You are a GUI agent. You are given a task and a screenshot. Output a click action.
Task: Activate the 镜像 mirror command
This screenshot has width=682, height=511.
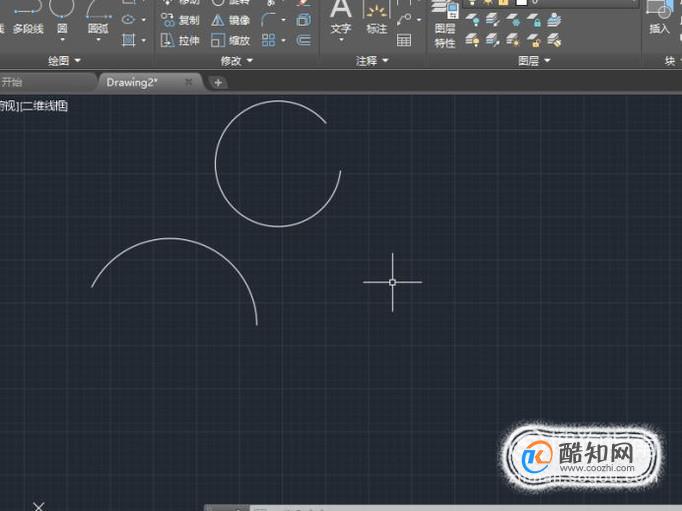point(231,20)
